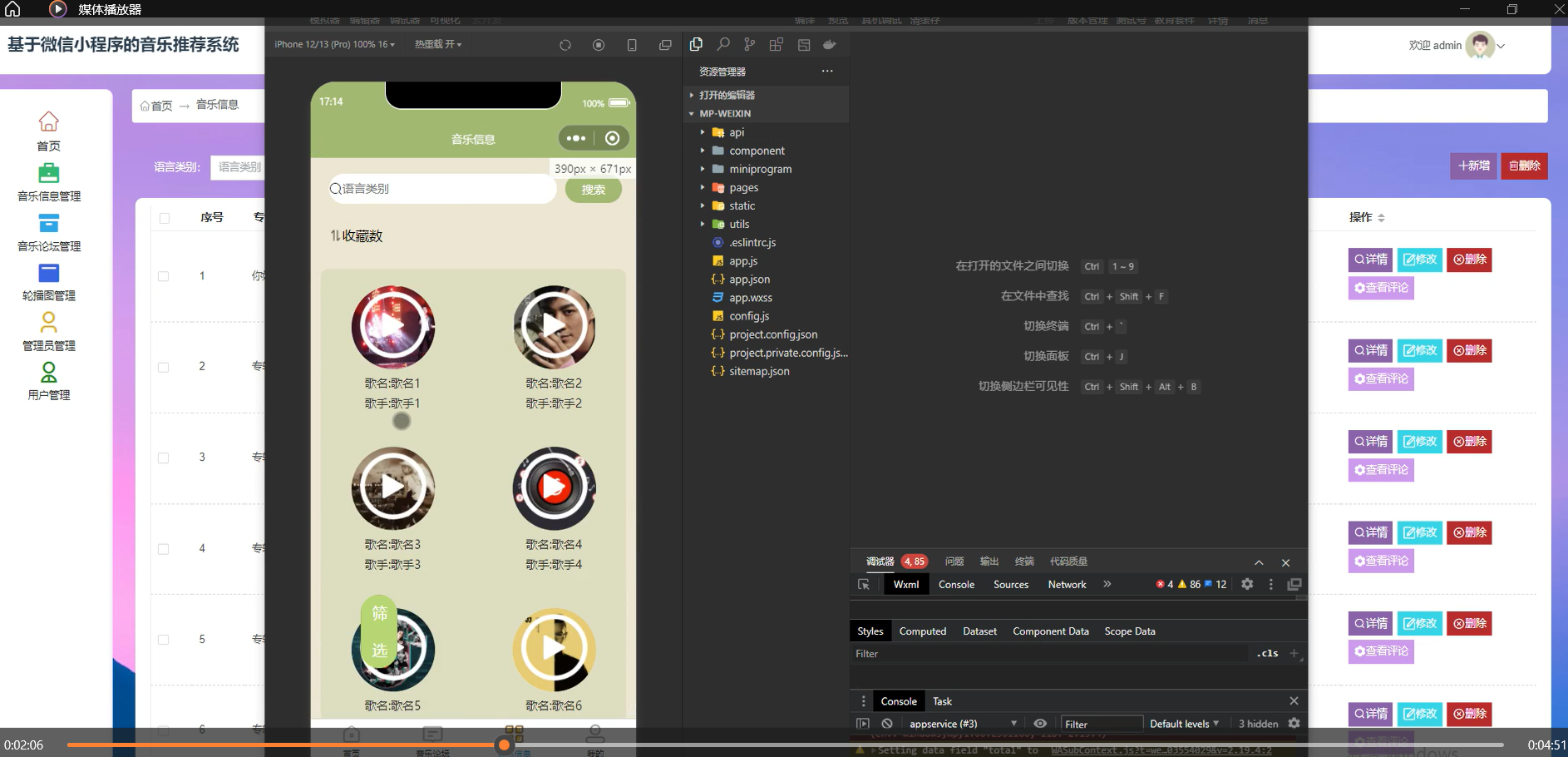Viewport: 1568px width, 757px height.
Task: Click the mini program capsule menu dots
Action: click(x=576, y=138)
